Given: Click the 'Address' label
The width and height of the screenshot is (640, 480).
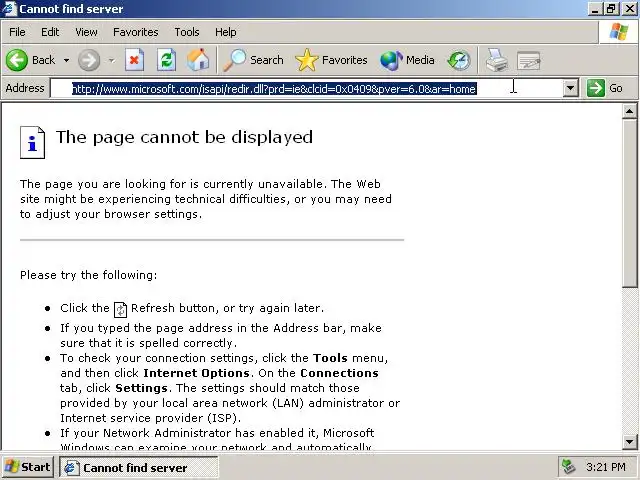Looking at the screenshot, I should pyautogui.click(x=25, y=88).
